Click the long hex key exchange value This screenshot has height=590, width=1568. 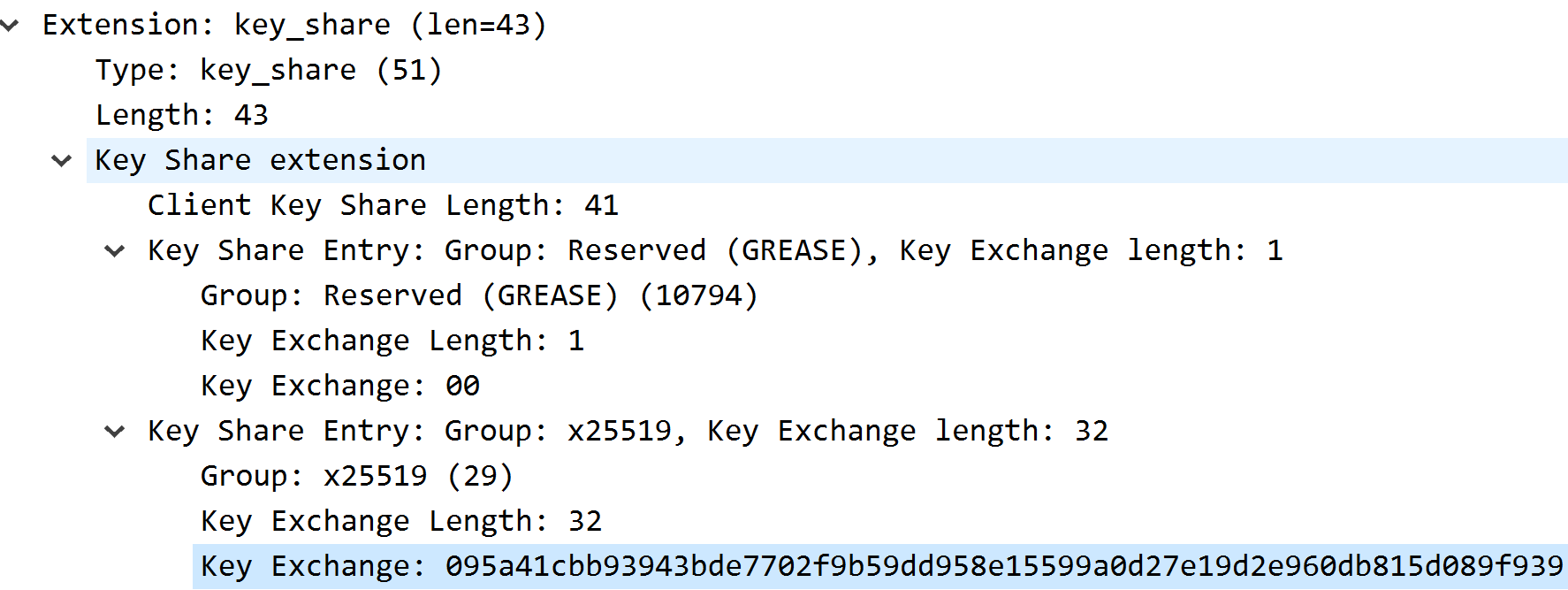[1003, 566]
